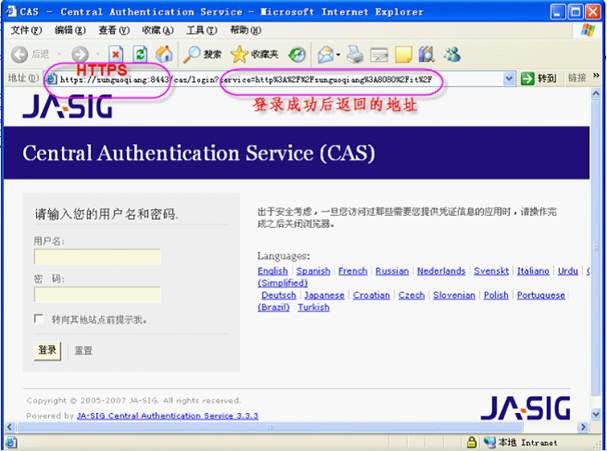Image resolution: width=607 pixels, height=451 pixels.
Task: Select the Turkish language link
Action: tap(314, 307)
